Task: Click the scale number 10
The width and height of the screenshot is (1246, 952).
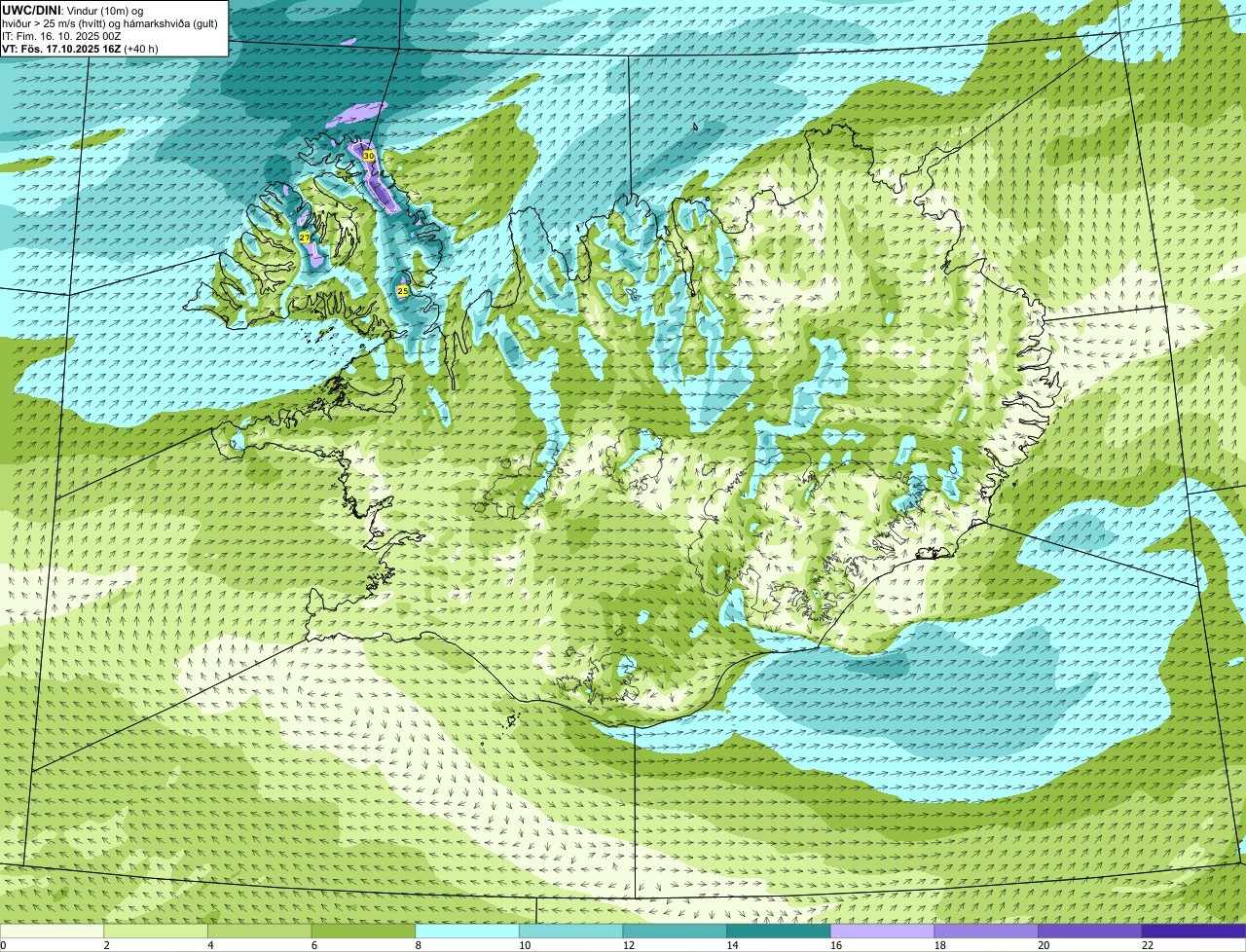Action: pos(524,945)
